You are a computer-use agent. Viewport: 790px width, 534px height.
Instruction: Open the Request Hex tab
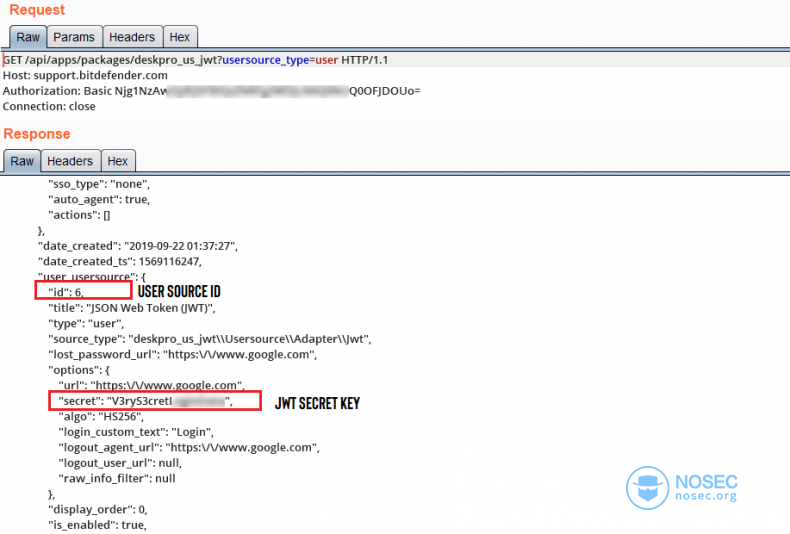pyautogui.click(x=180, y=37)
